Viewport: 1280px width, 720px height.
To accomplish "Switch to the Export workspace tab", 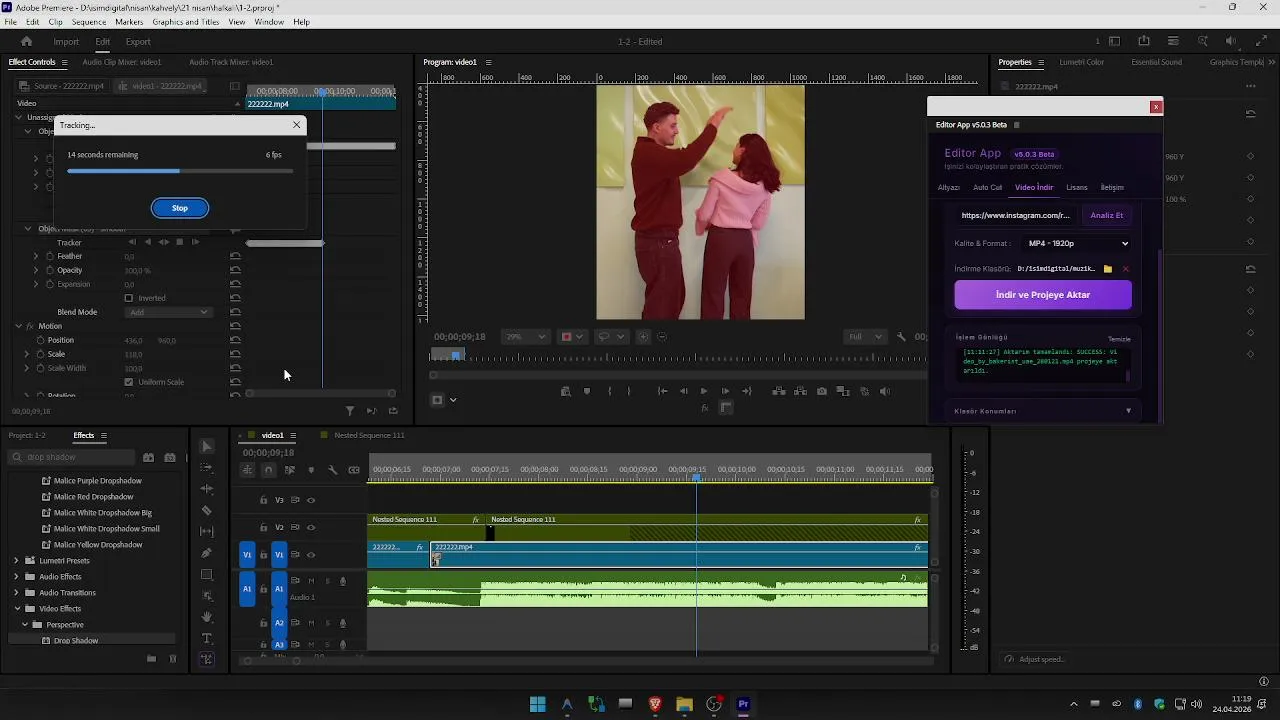I will click(x=138, y=42).
